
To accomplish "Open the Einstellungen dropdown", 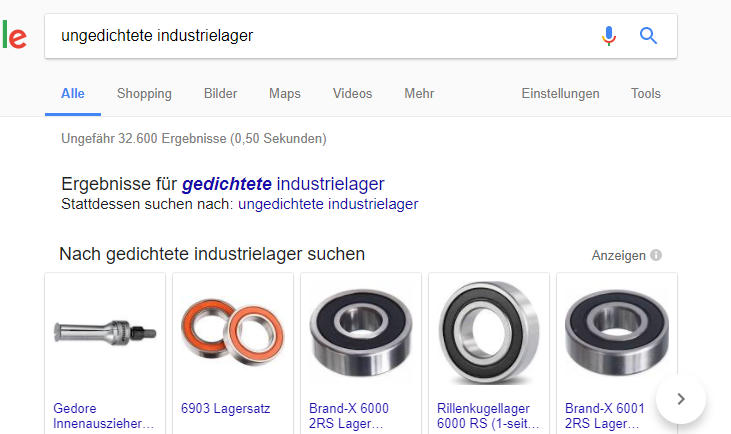I will tap(560, 94).
